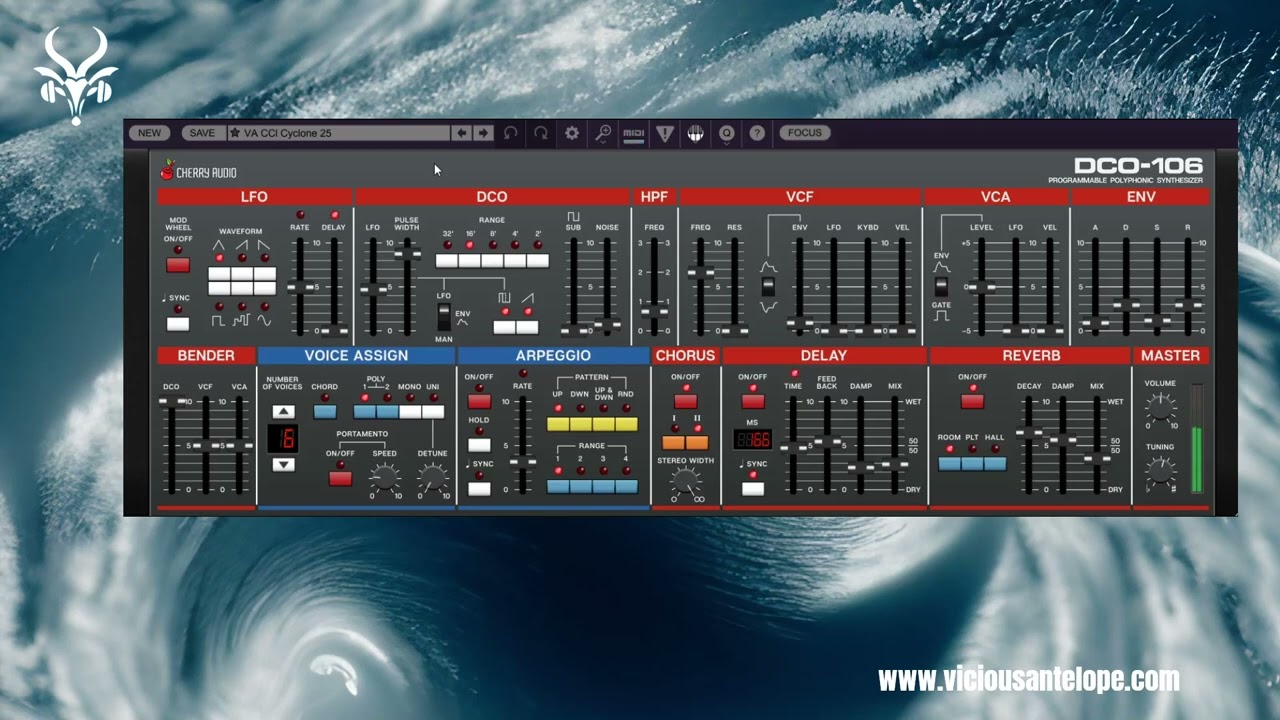The height and width of the screenshot is (720, 1280).
Task: Click the redo icon in the toolbar
Action: 541,133
